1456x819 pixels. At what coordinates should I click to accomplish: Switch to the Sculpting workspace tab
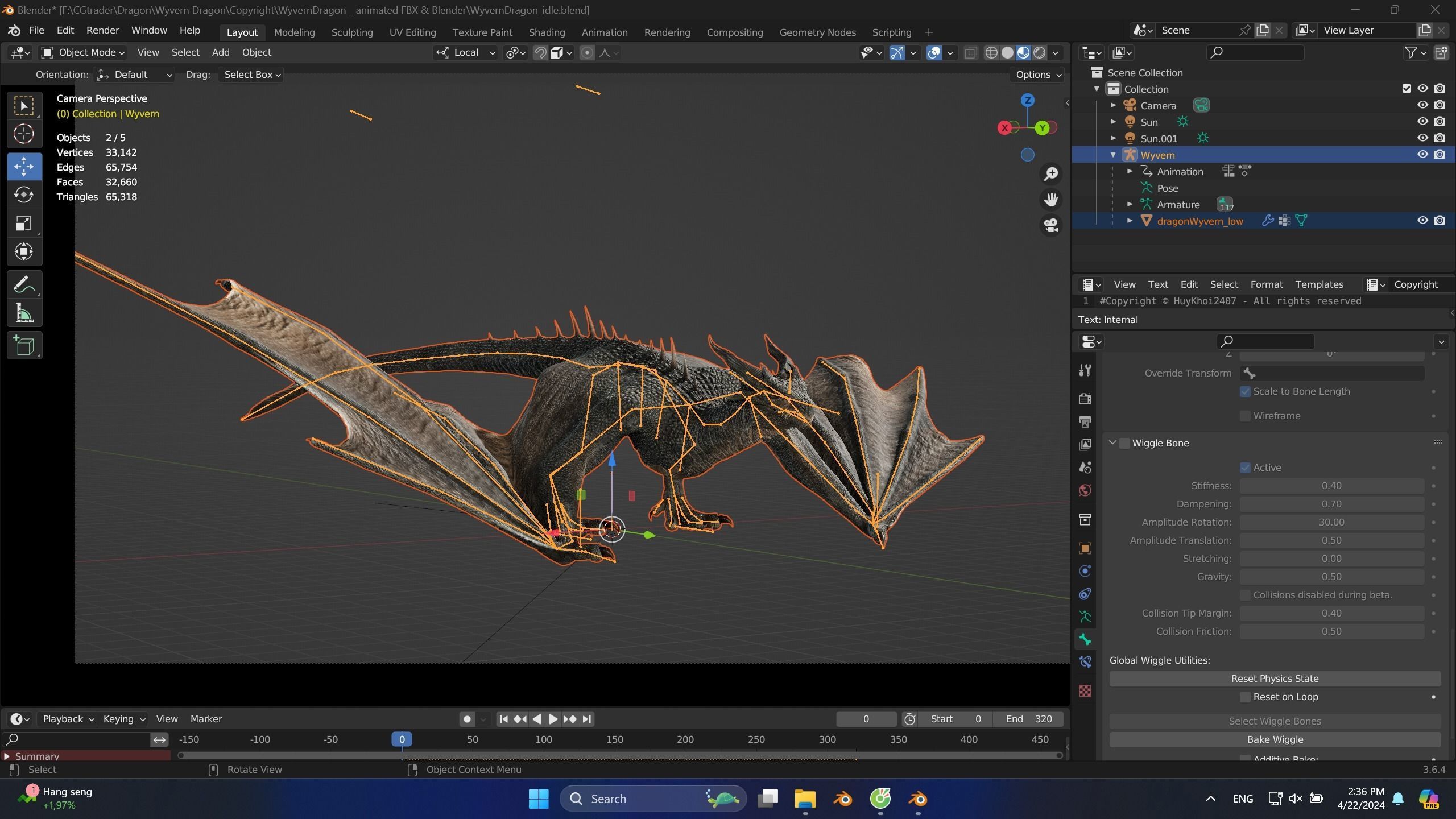(352, 32)
